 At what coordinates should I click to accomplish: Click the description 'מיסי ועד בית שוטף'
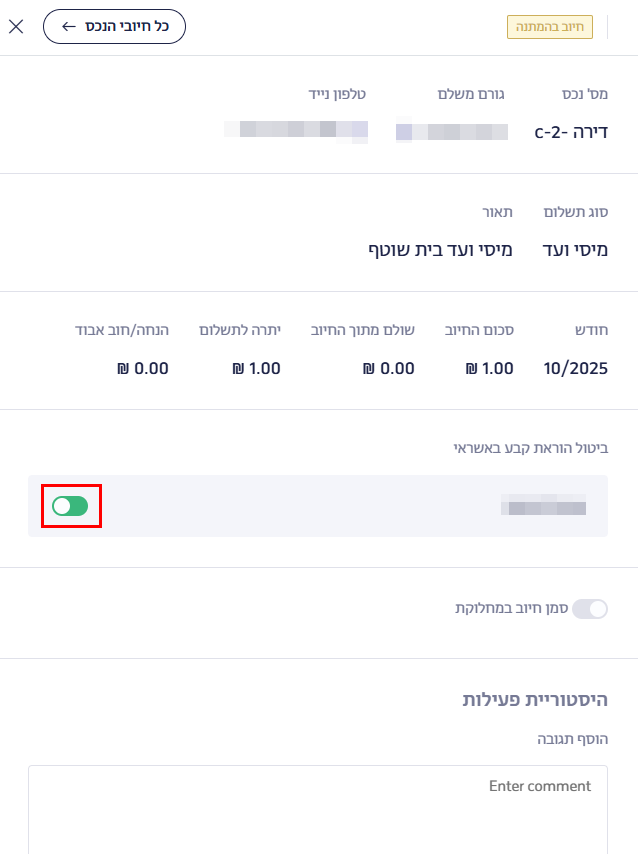pyautogui.click(x=441, y=249)
